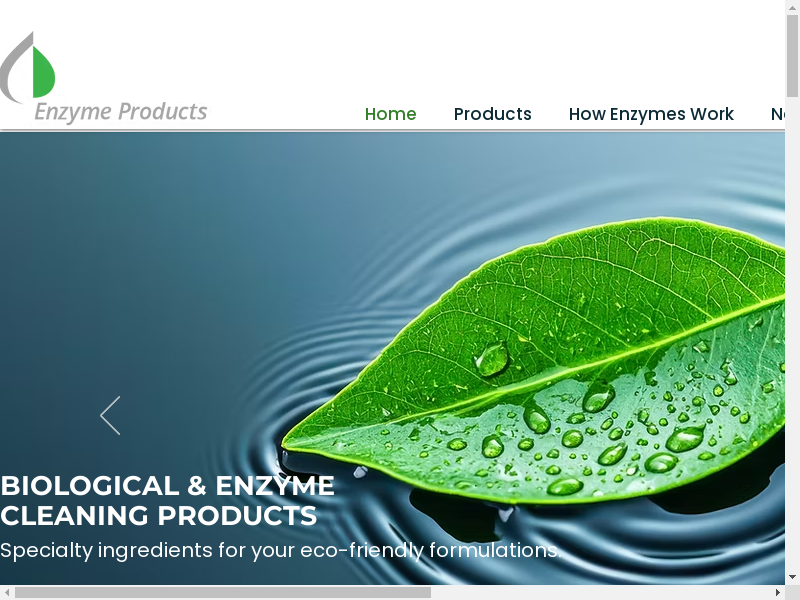Open the How Enzymes Work page
The height and width of the screenshot is (600, 800).
pos(651,114)
